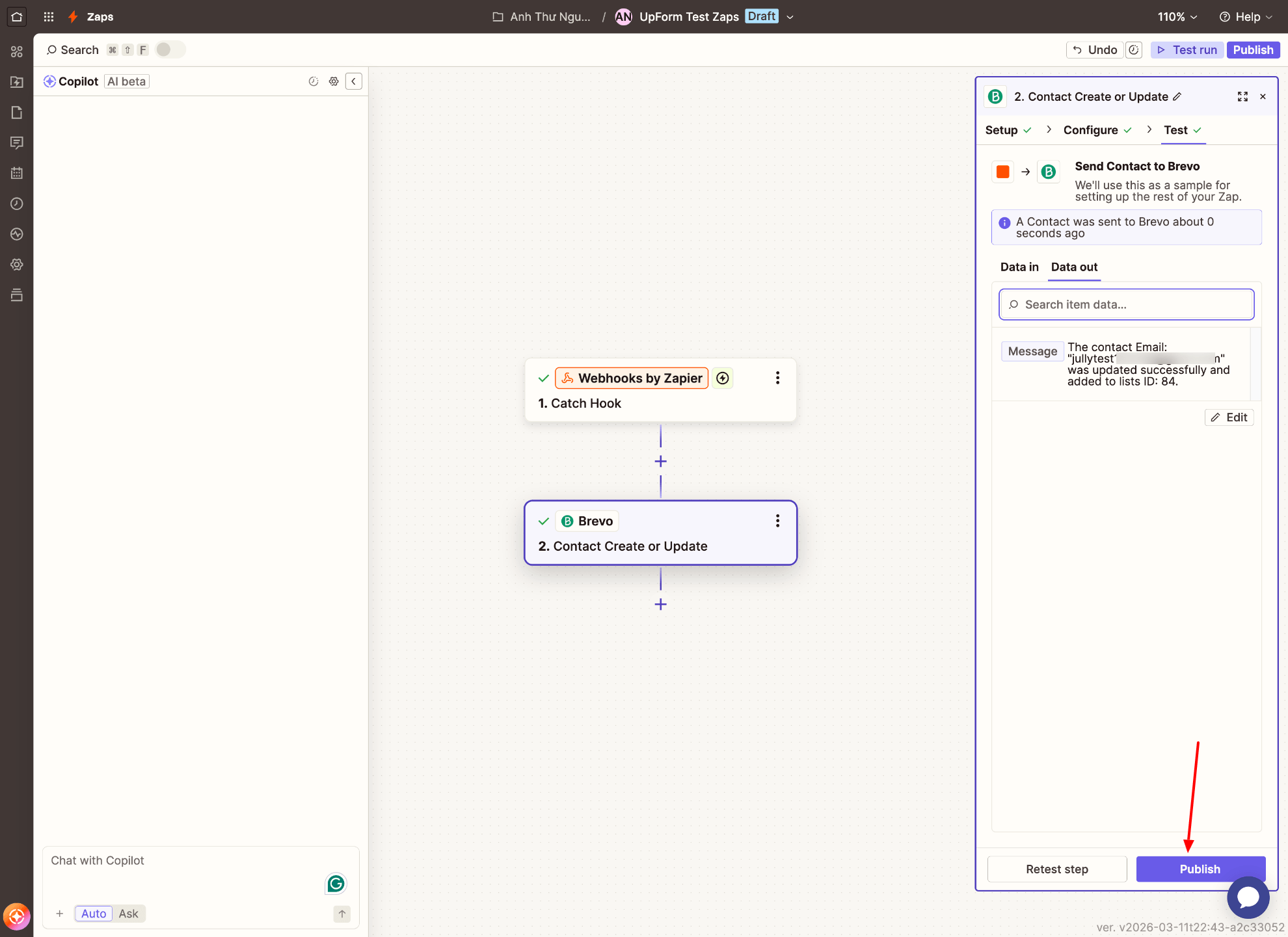The image size is (1288, 937).
Task: Open the comments icon in sidebar
Action: coord(17,143)
